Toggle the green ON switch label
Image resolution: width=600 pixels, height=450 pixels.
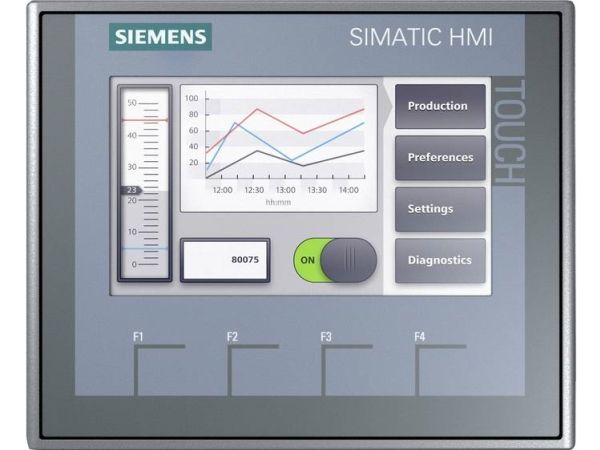coord(307,260)
